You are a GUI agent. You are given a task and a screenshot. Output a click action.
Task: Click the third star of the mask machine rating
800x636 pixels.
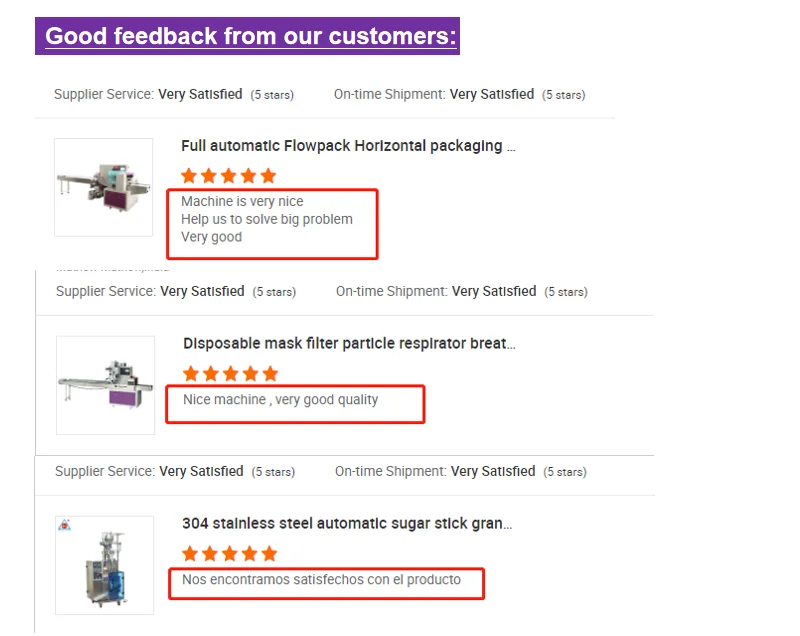[x=230, y=374]
